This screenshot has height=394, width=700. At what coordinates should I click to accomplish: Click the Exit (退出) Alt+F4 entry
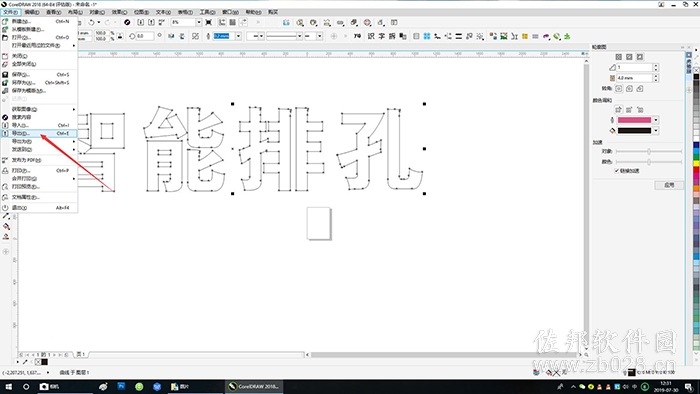pyautogui.click(x=39, y=207)
